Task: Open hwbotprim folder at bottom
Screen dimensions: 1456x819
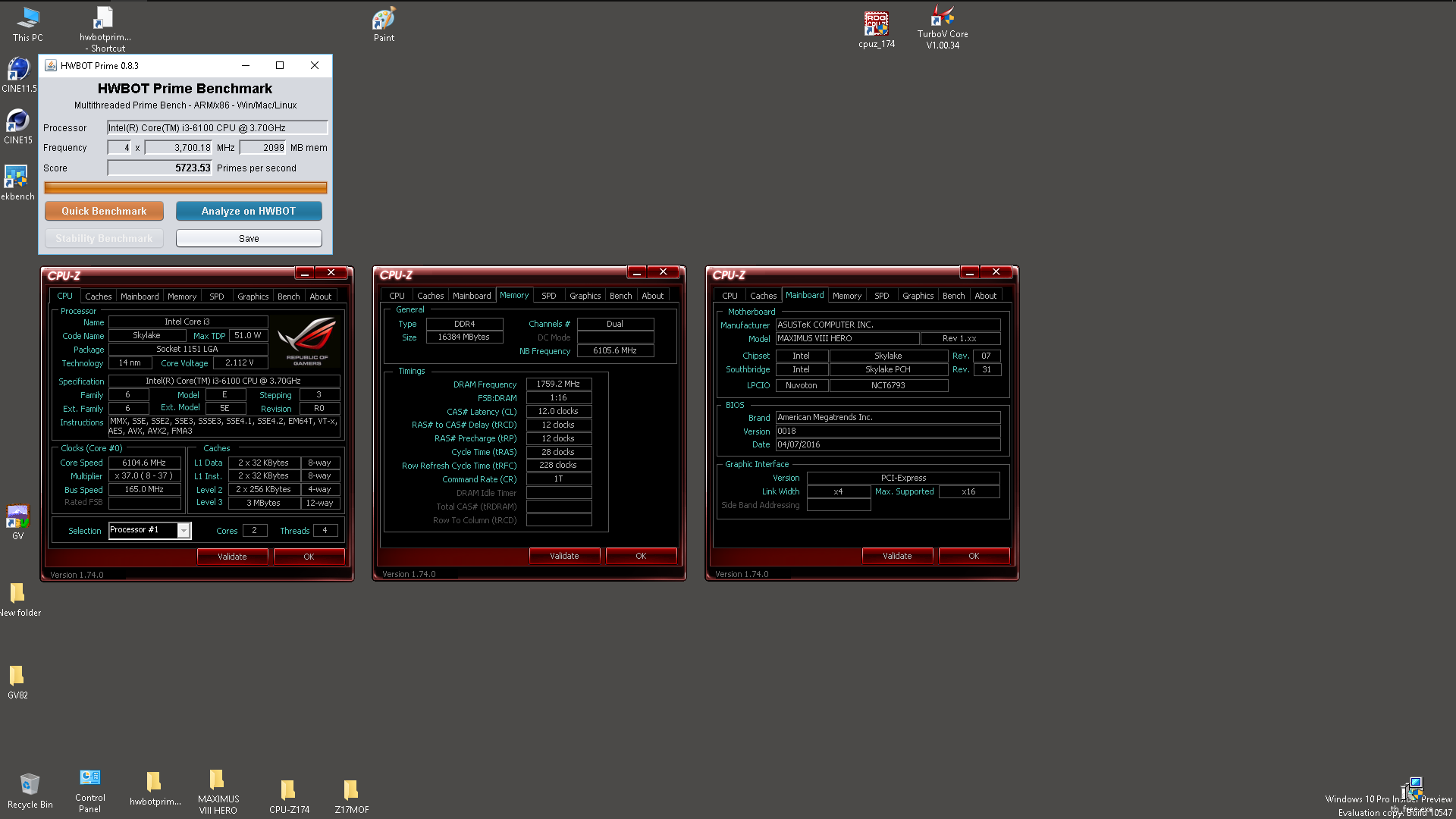Action: coord(155,789)
